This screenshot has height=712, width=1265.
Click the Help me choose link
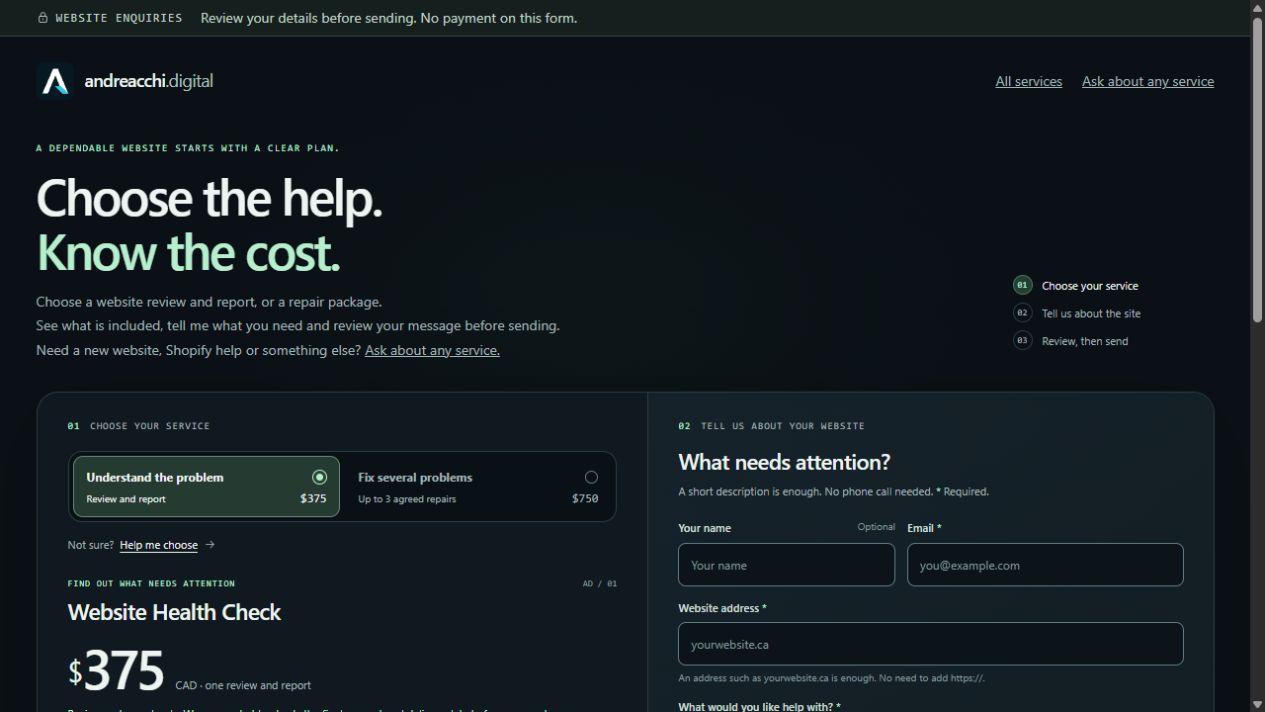point(159,545)
